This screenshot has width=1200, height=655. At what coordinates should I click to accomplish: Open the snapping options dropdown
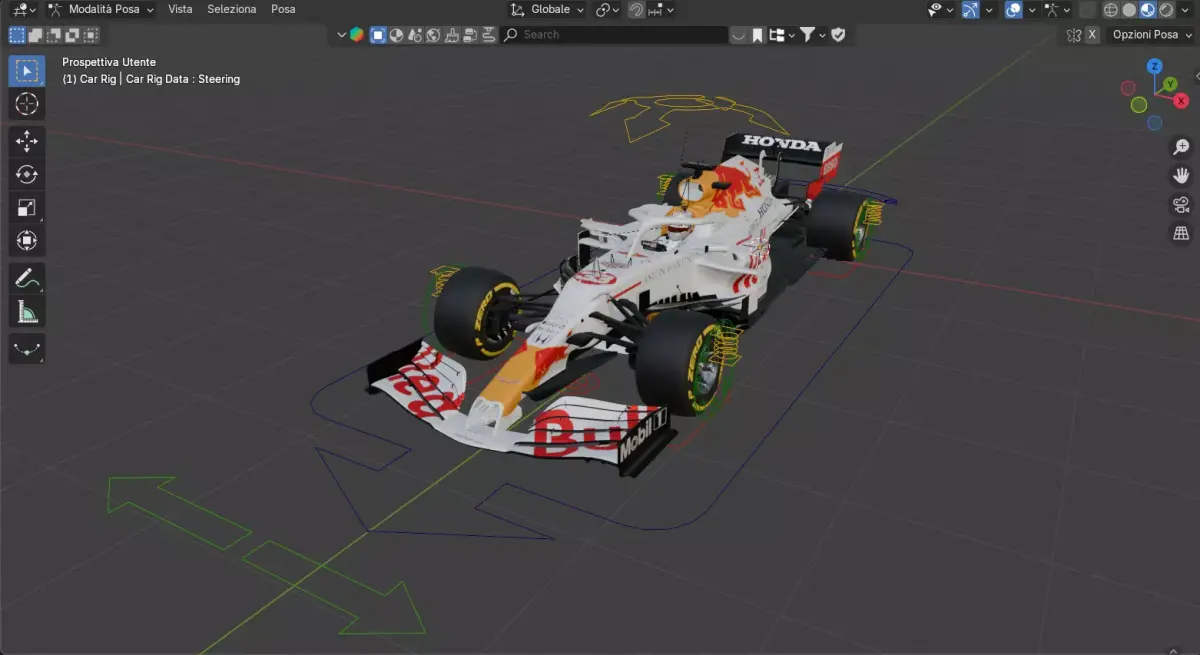point(661,10)
